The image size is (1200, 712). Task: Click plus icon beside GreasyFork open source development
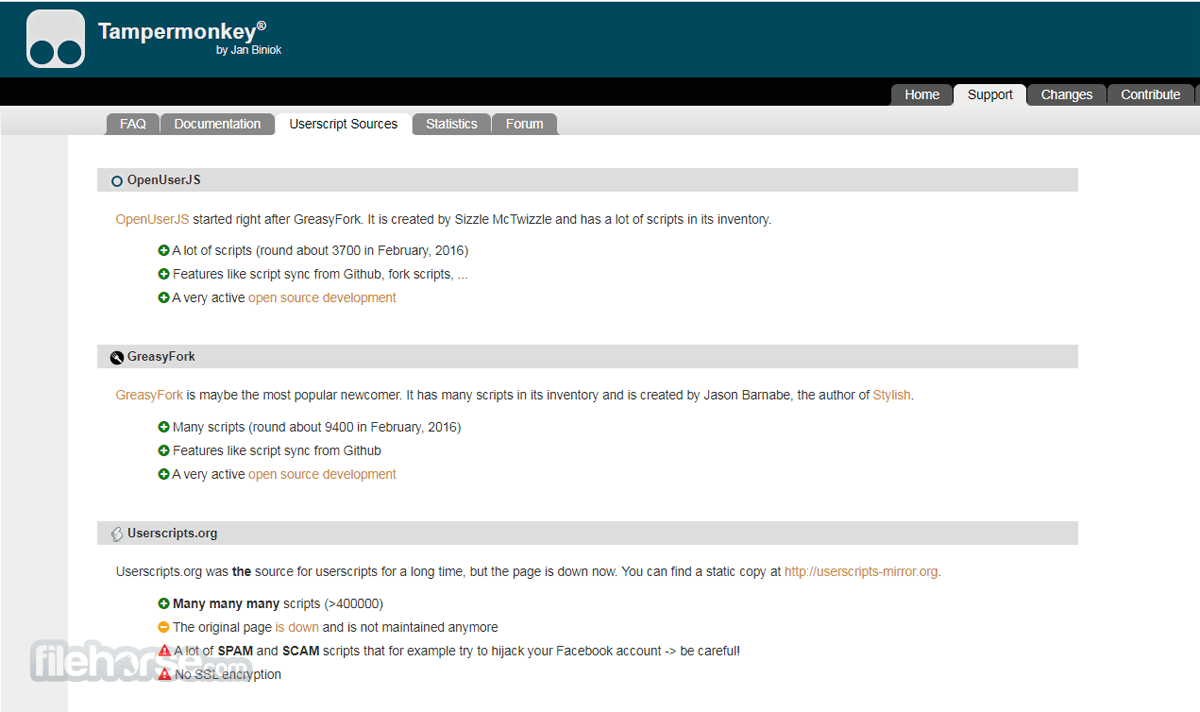[x=164, y=475]
